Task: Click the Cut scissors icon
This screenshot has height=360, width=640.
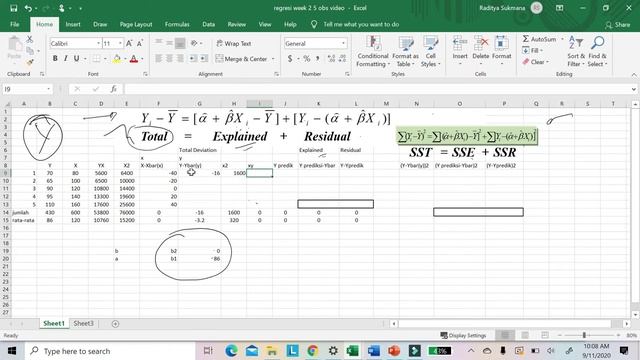Action: pos(29,39)
